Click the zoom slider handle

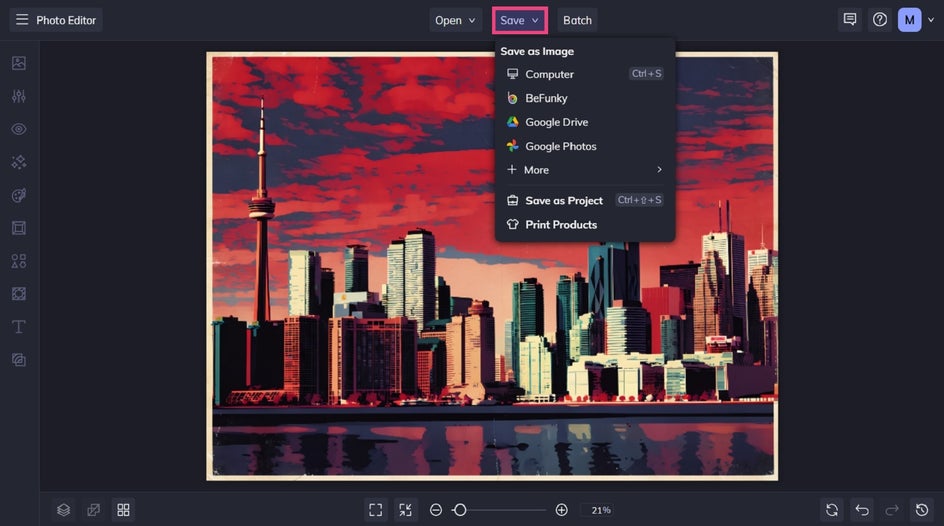[x=460, y=510]
